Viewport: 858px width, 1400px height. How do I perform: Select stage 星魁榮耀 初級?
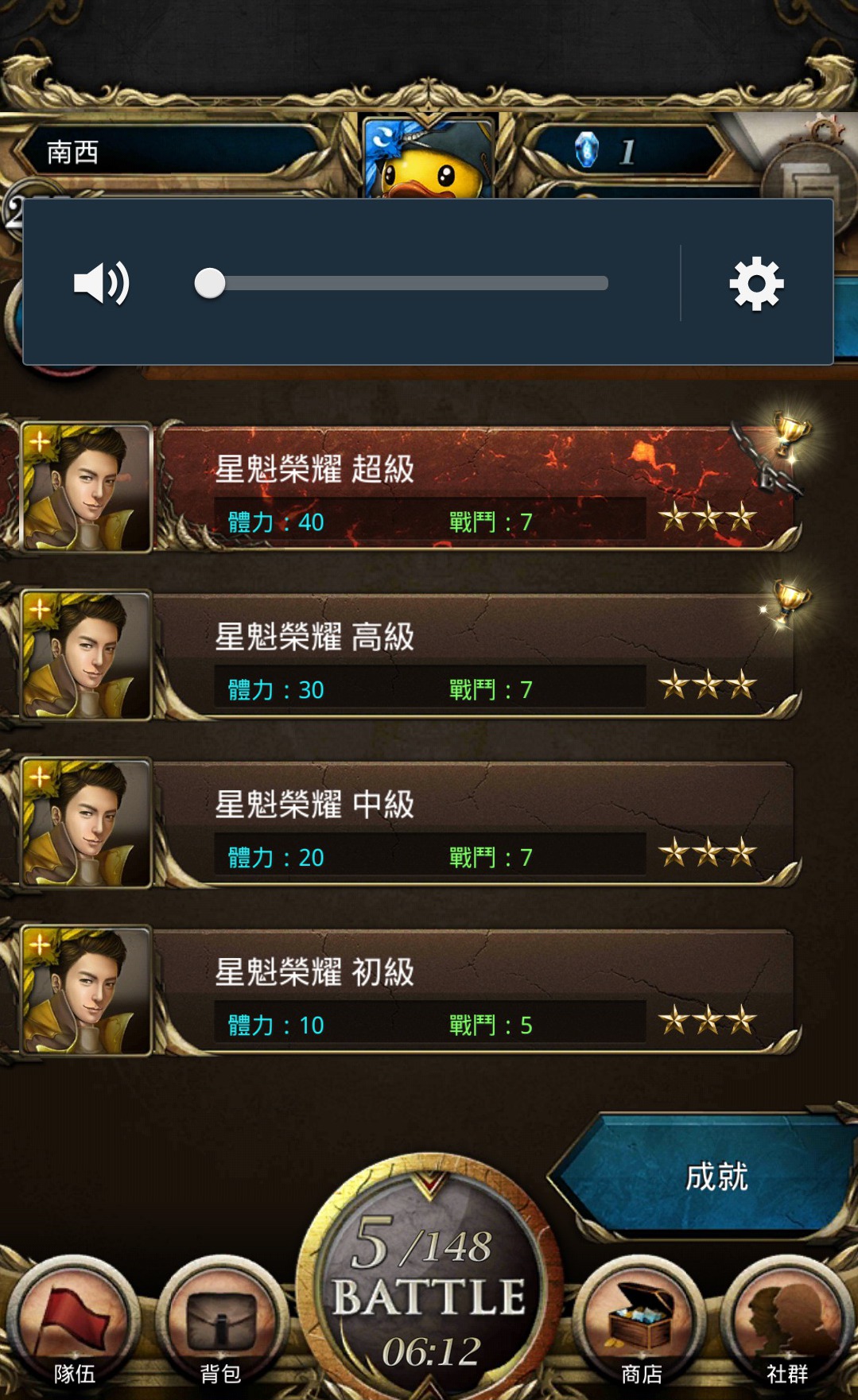[477, 991]
